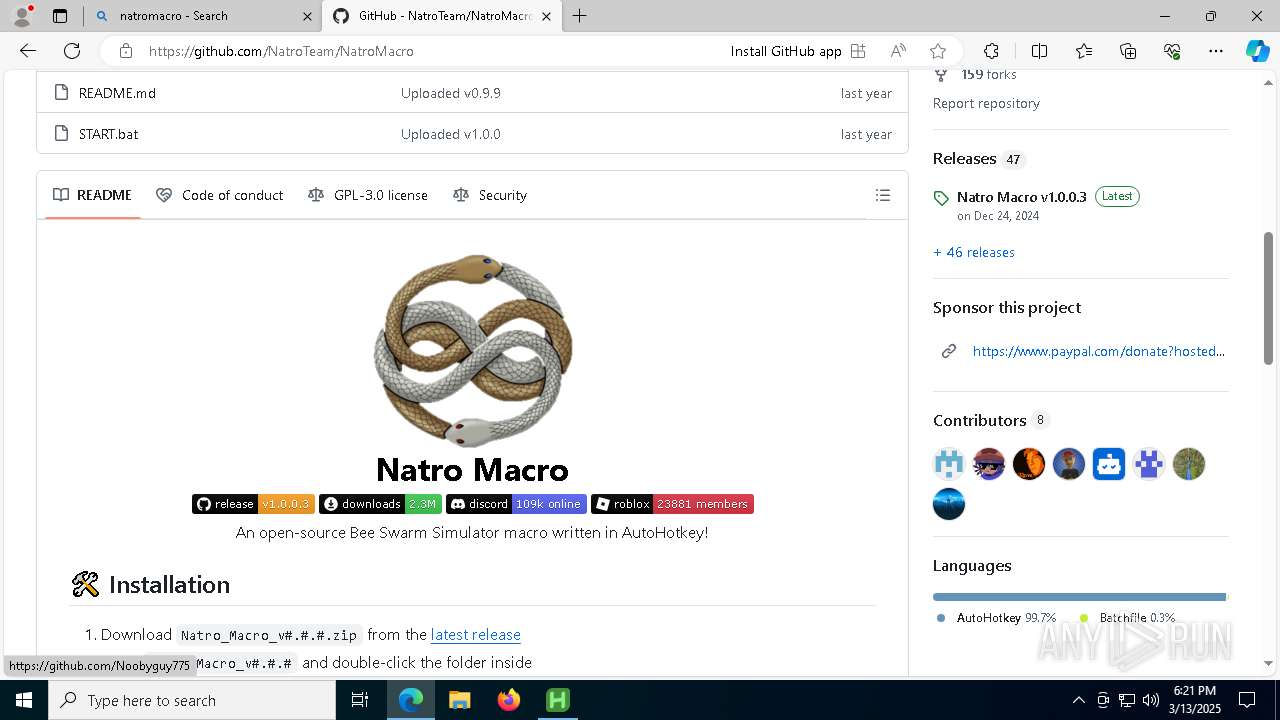Image resolution: width=1280 pixels, height=720 pixels.
Task: Open the Collections panel
Action: click(x=1128, y=51)
